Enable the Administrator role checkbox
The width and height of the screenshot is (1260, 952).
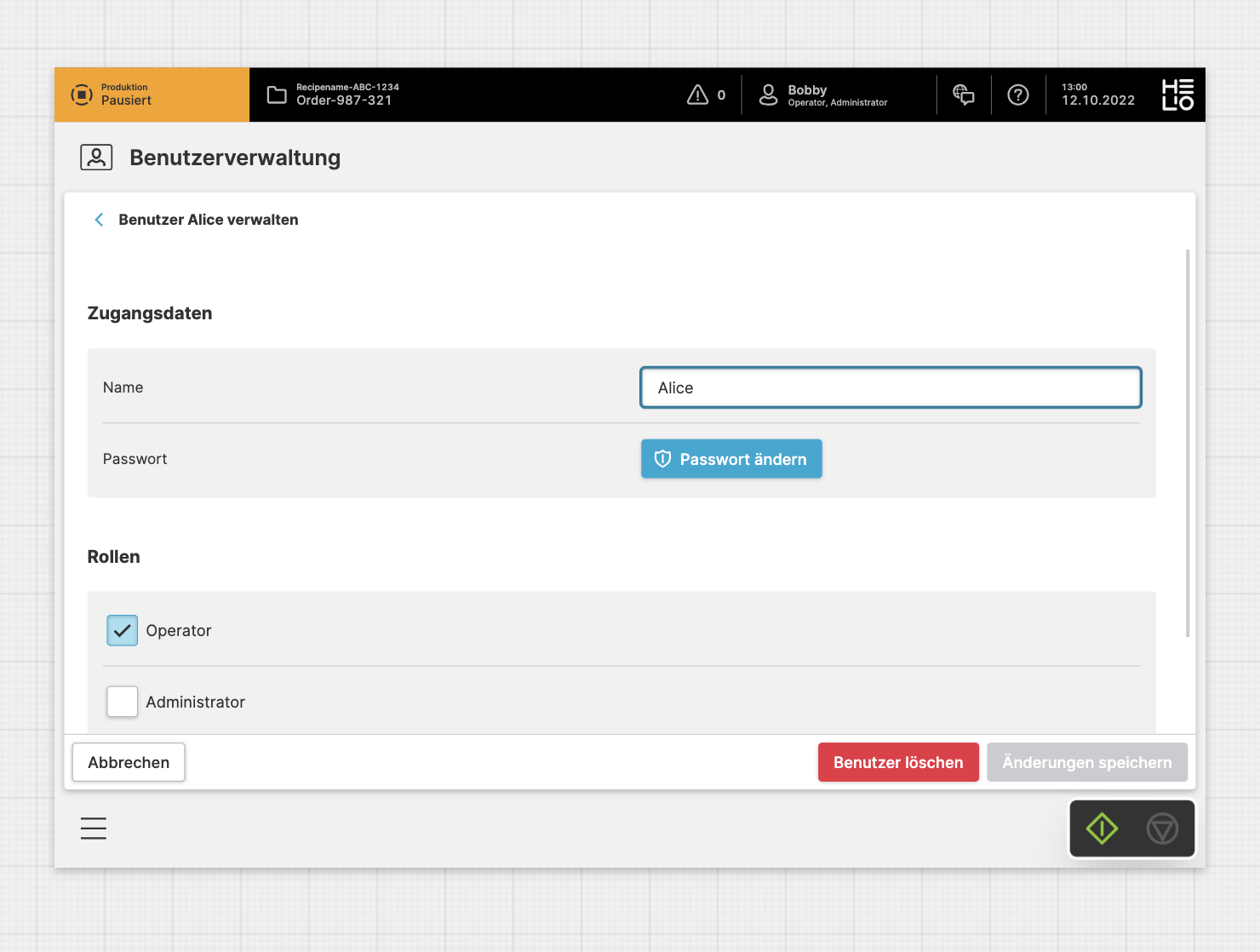pos(123,702)
